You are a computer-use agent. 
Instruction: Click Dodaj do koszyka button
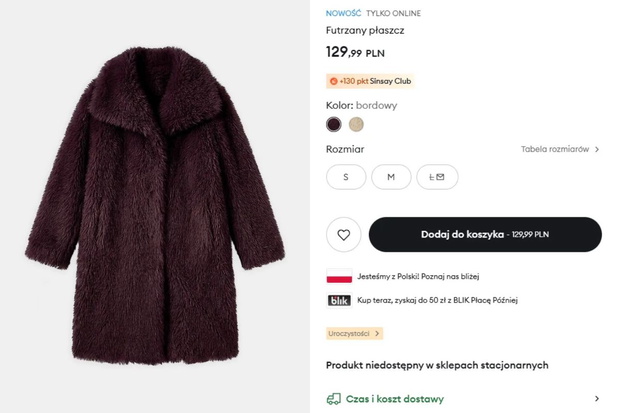pyautogui.click(x=485, y=235)
